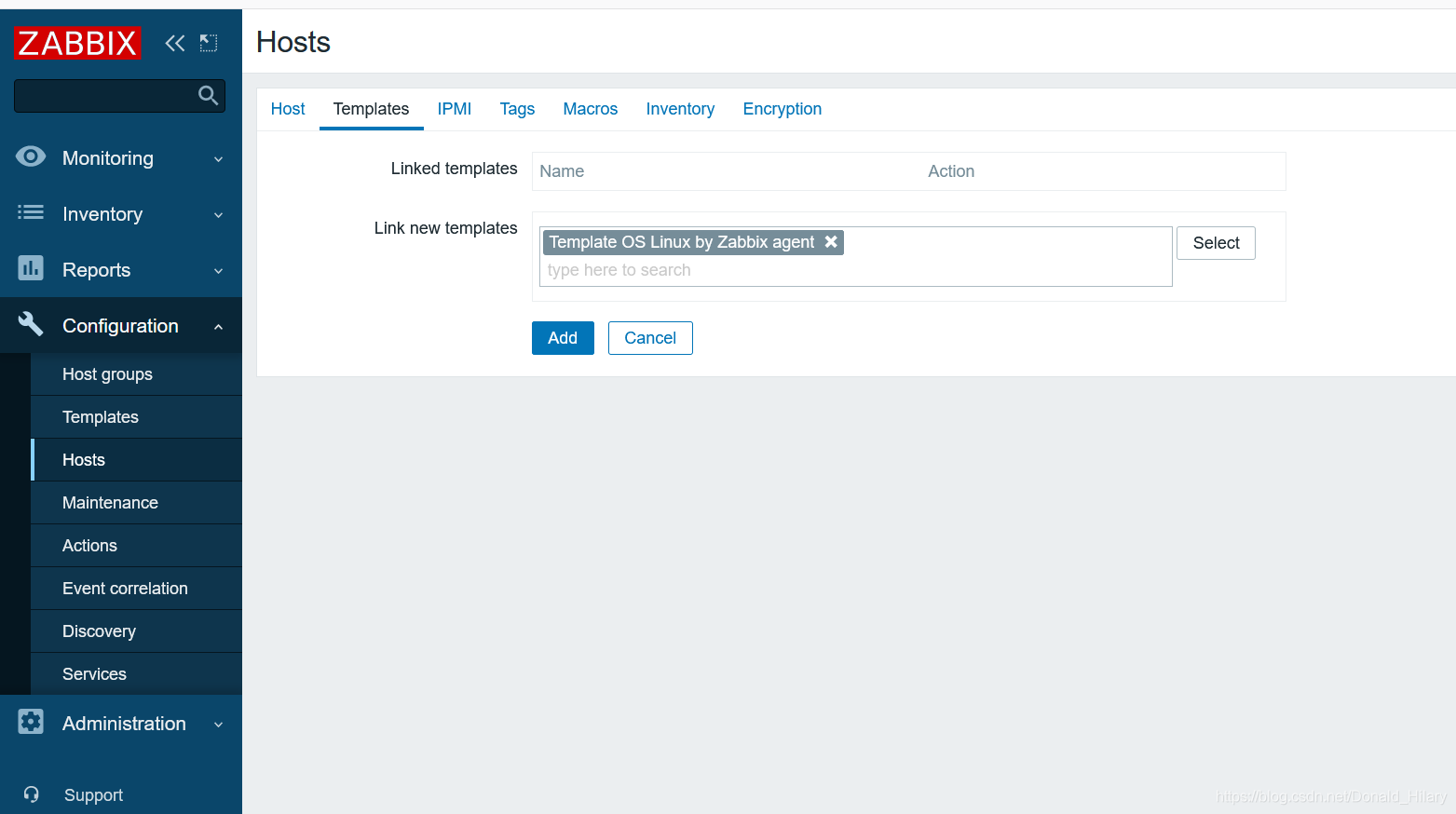Open the Reports menu
This screenshot has height=814, width=1456.
pos(121,270)
